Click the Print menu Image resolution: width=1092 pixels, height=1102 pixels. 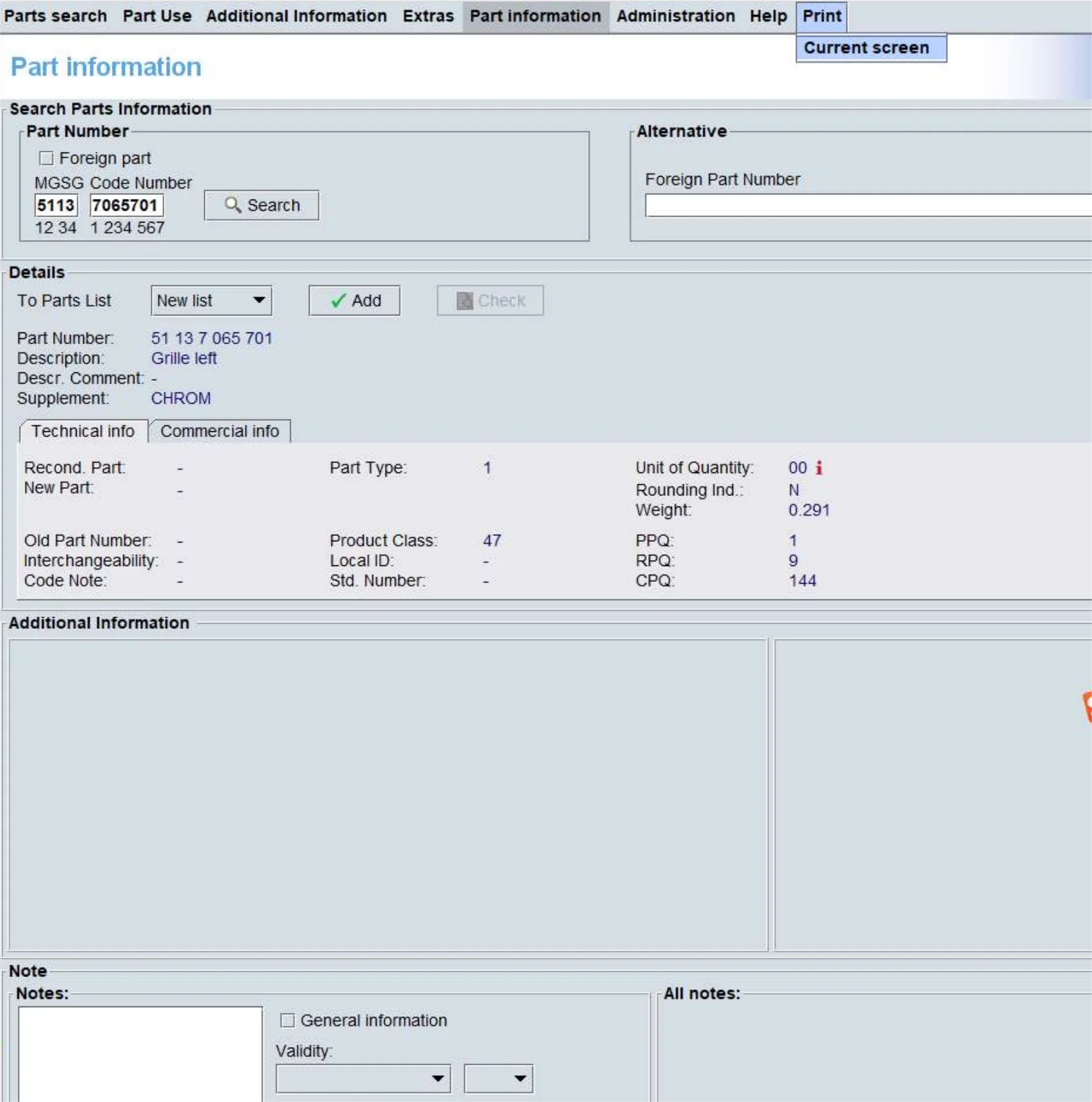pos(822,16)
